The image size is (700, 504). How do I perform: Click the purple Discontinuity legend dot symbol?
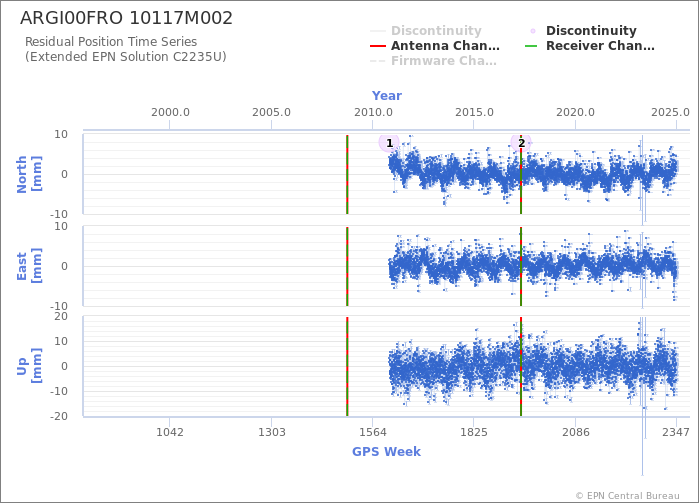[x=533, y=31]
